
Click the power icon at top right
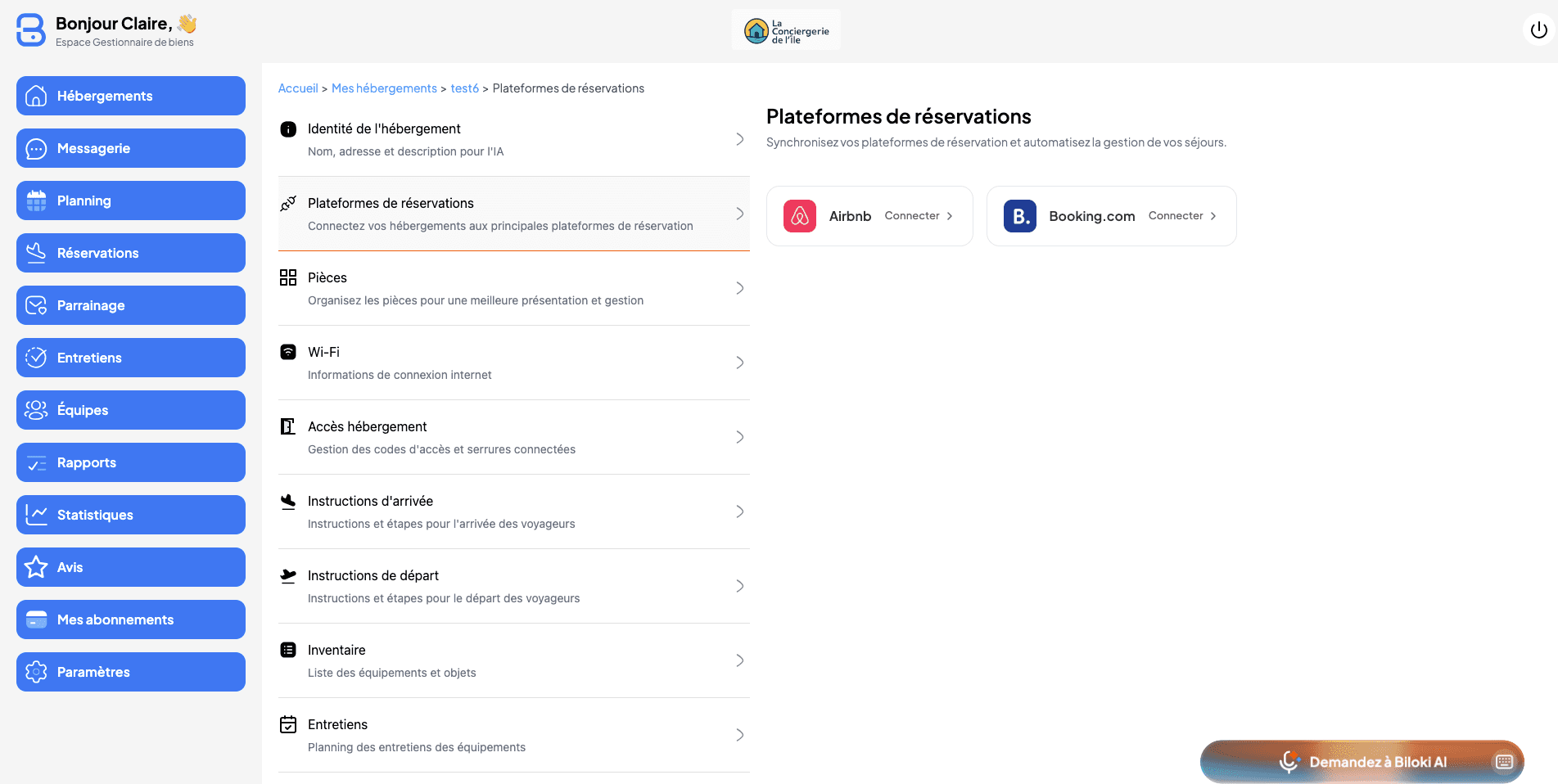pyautogui.click(x=1539, y=29)
